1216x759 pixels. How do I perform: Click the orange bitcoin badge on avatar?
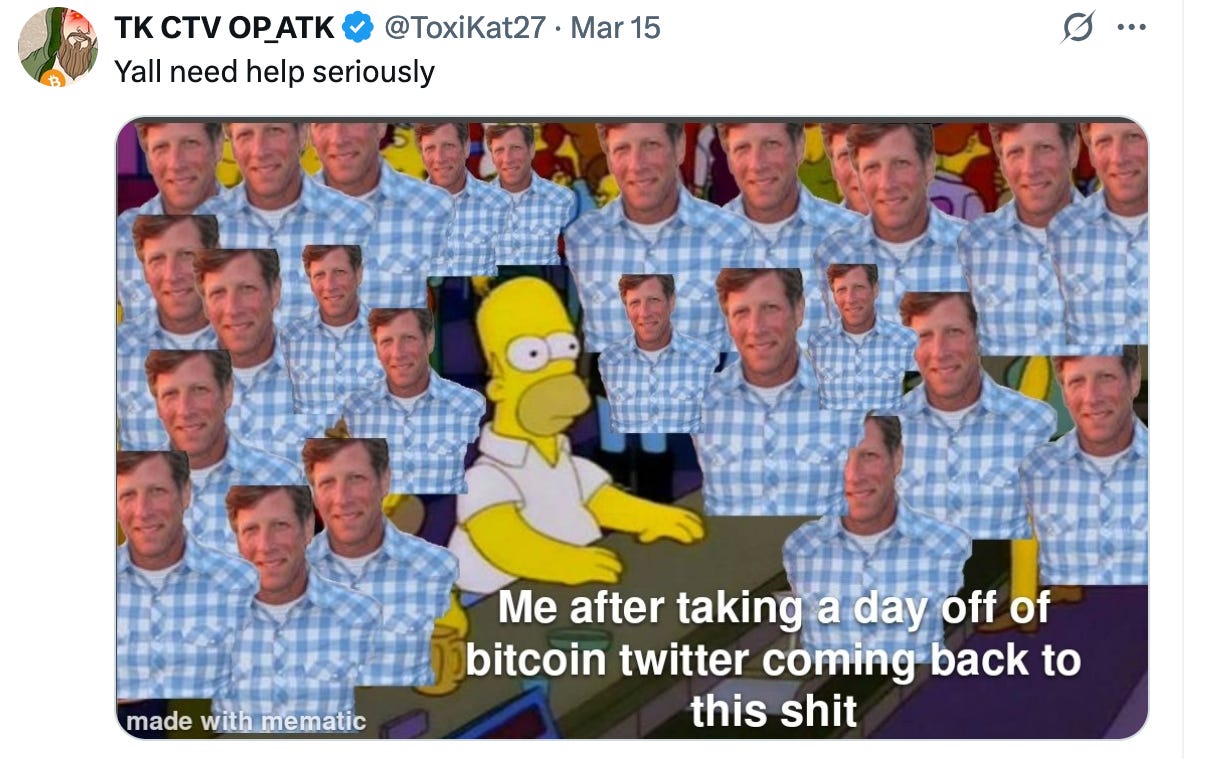click(56, 77)
